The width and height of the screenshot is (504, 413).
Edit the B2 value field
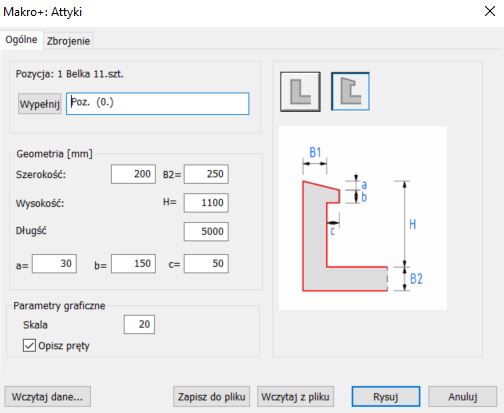click(206, 174)
